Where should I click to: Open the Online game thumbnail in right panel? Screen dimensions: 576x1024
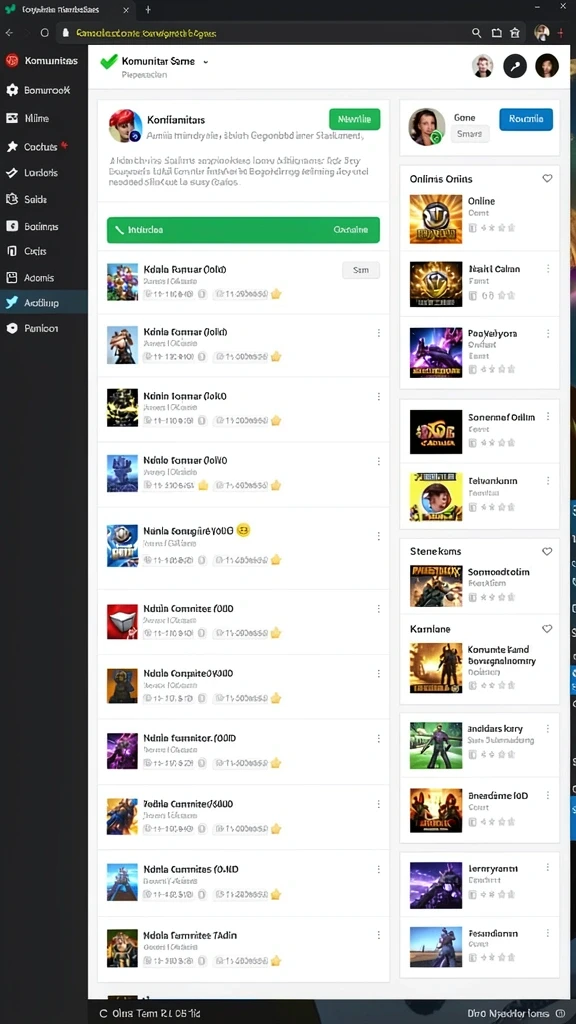(436, 219)
